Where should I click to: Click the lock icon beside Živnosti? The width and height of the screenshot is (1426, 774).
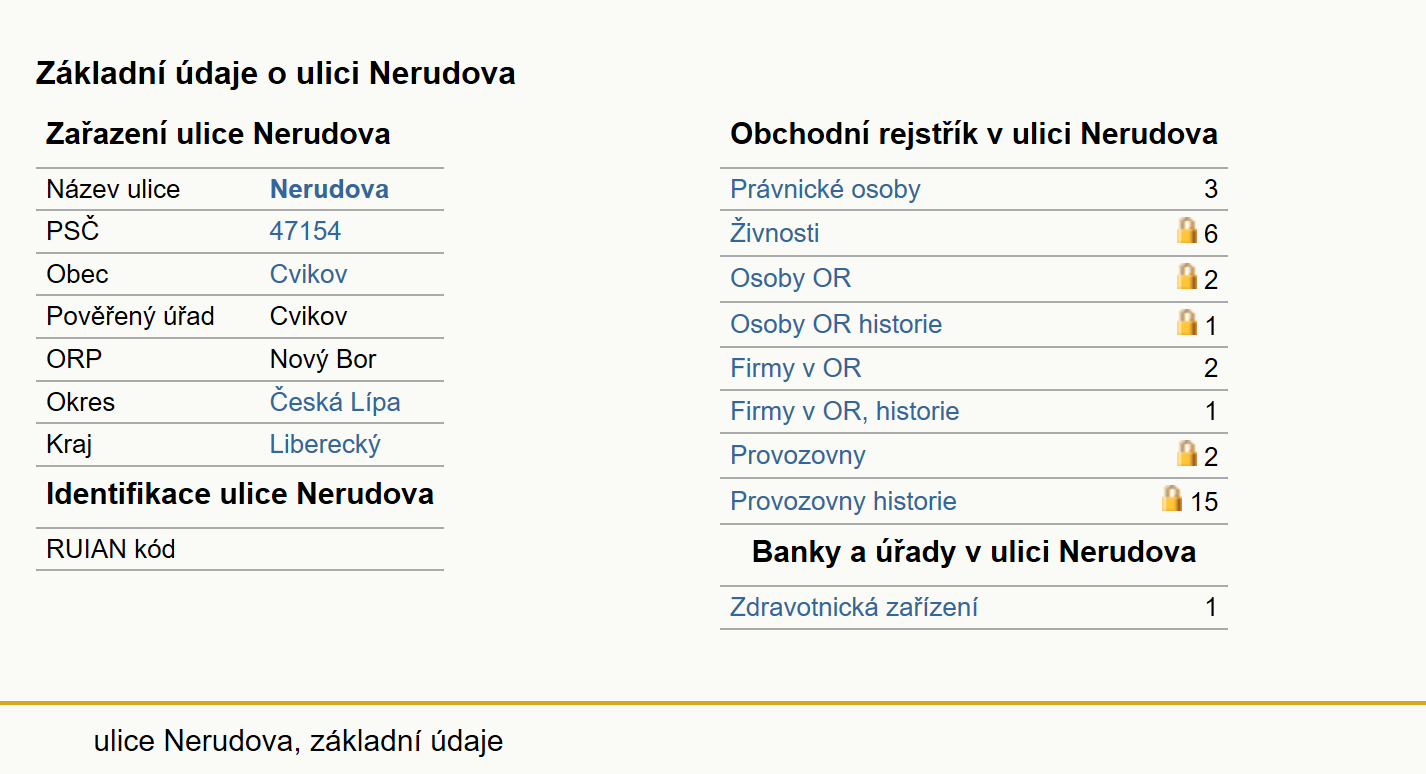click(x=1187, y=231)
